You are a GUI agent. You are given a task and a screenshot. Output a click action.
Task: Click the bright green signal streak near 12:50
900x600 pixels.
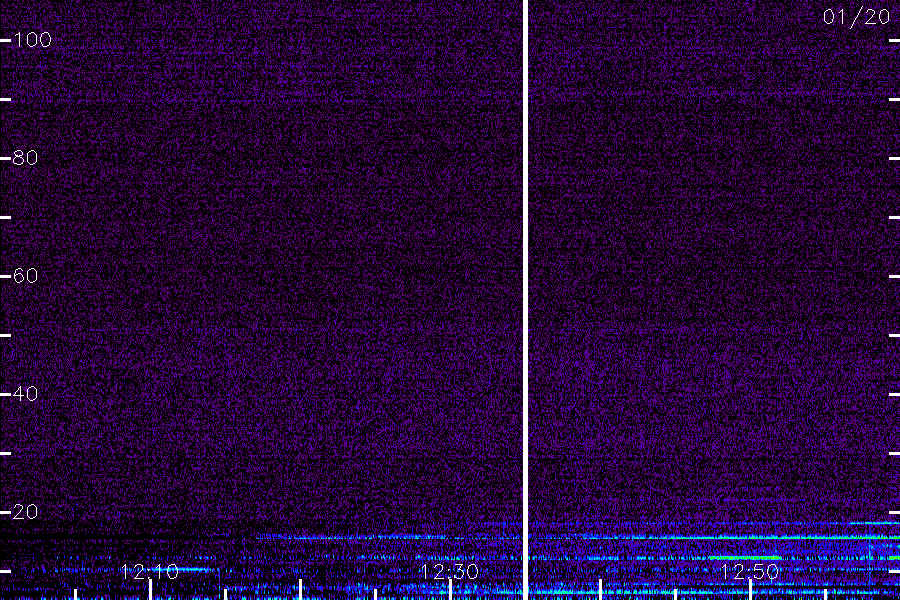[745, 558]
